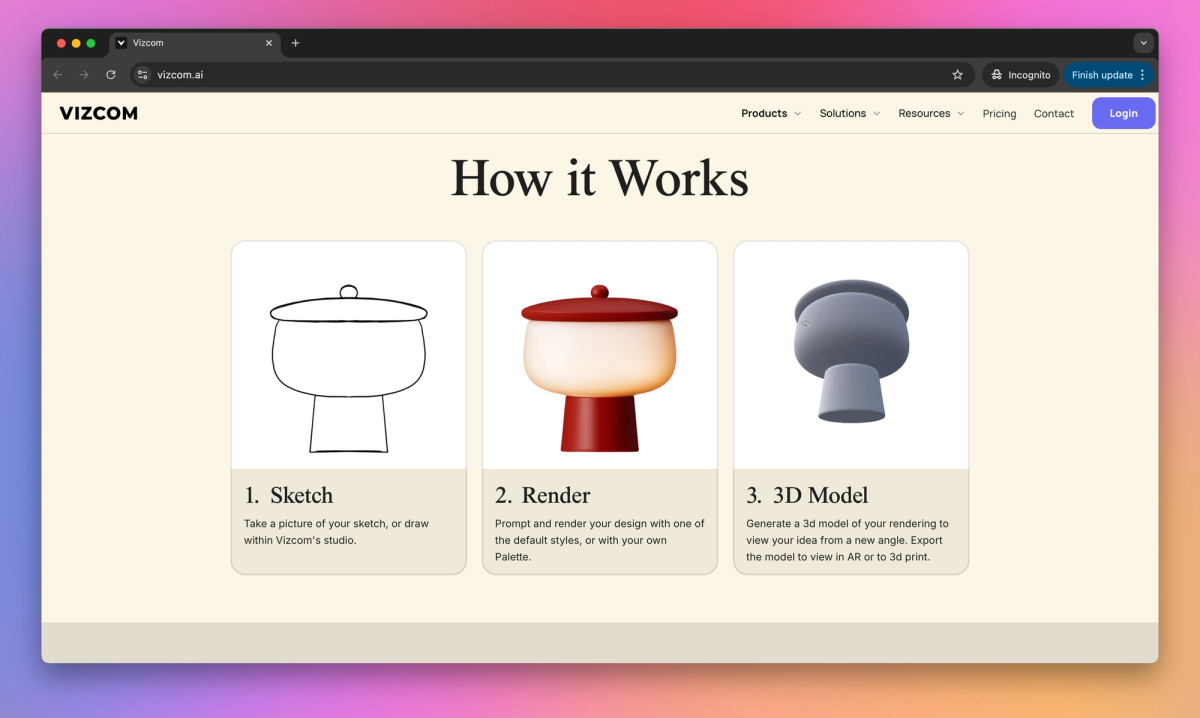The image size is (1200, 718).
Task: Open Chrome three-dot menu
Action: click(1143, 75)
